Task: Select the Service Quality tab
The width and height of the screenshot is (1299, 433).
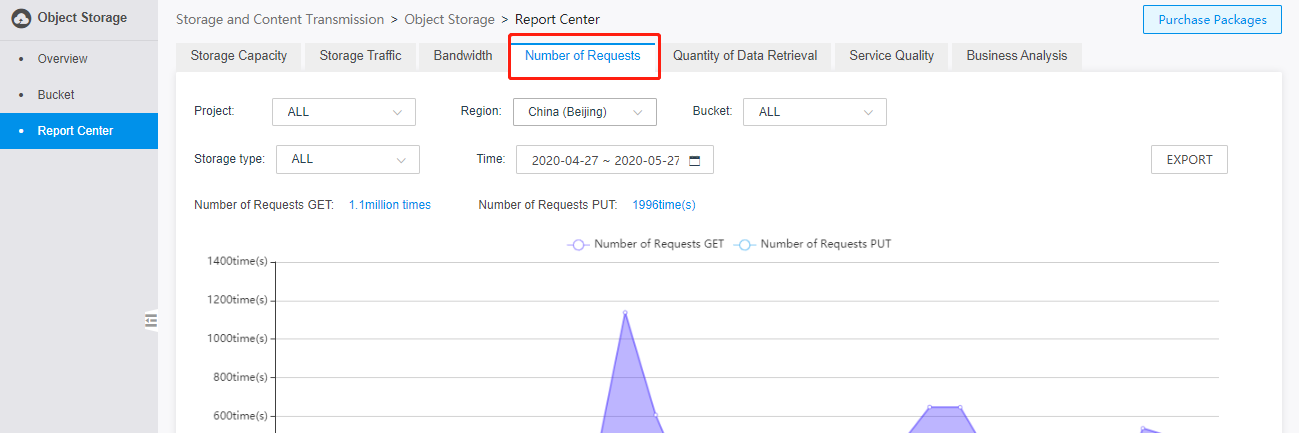Action: [892, 56]
